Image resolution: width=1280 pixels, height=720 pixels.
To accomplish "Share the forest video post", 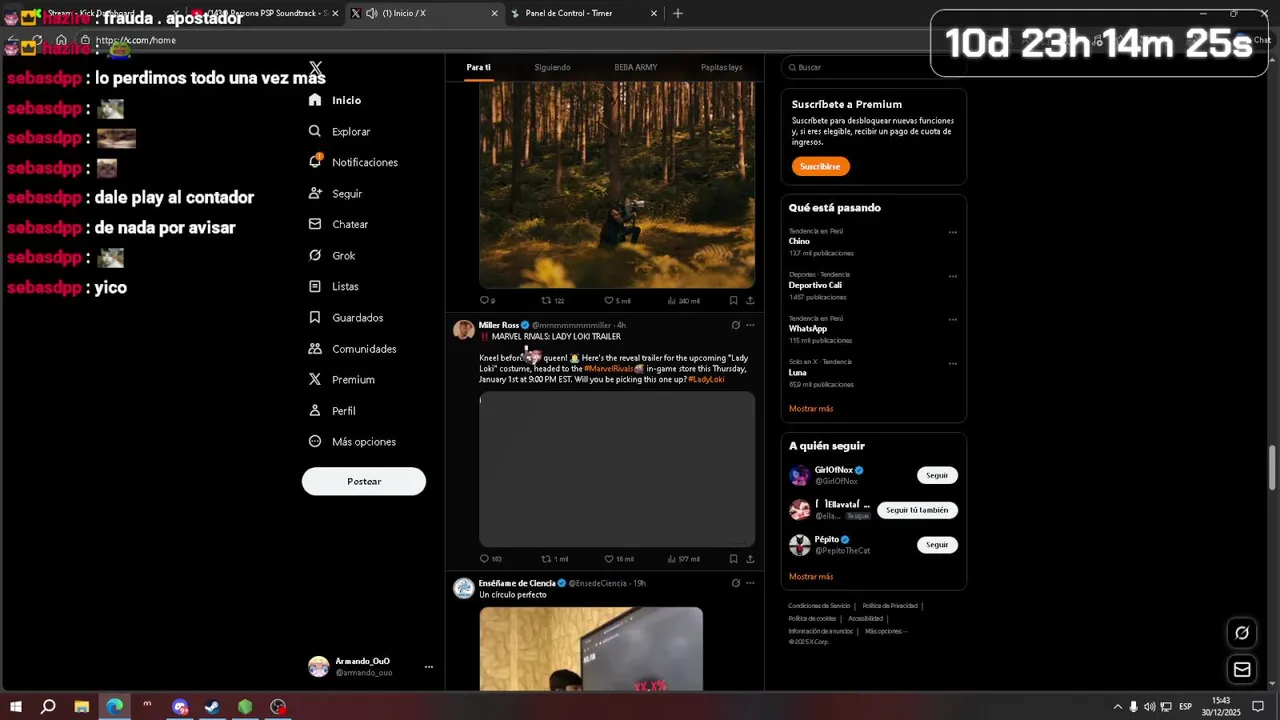I will click(x=750, y=300).
